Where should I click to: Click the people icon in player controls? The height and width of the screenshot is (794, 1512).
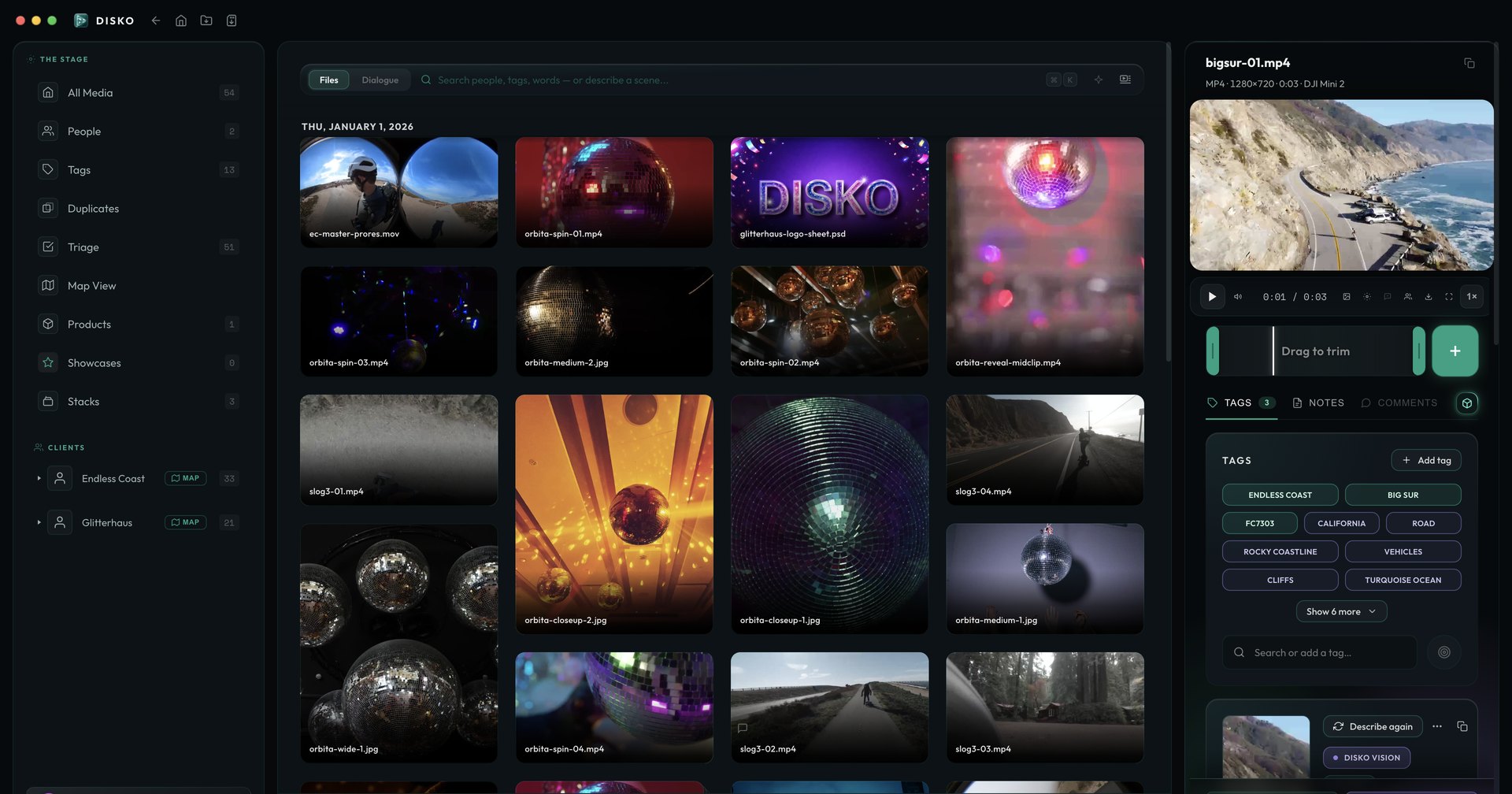coord(1408,297)
